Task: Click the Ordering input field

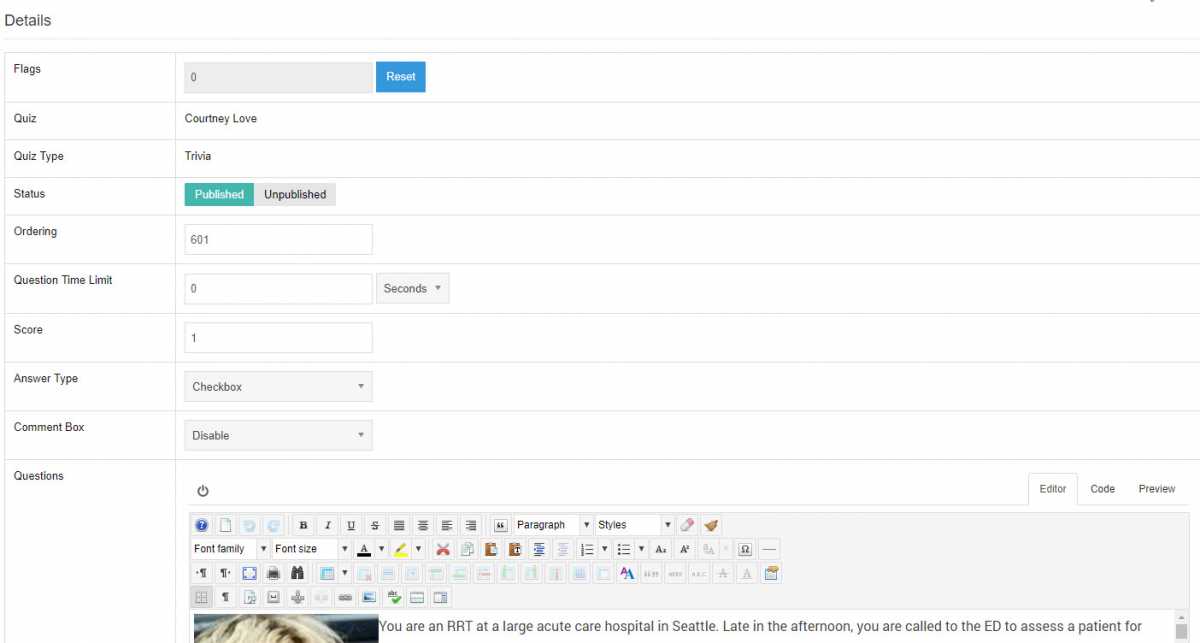Action: pos(278,240)
